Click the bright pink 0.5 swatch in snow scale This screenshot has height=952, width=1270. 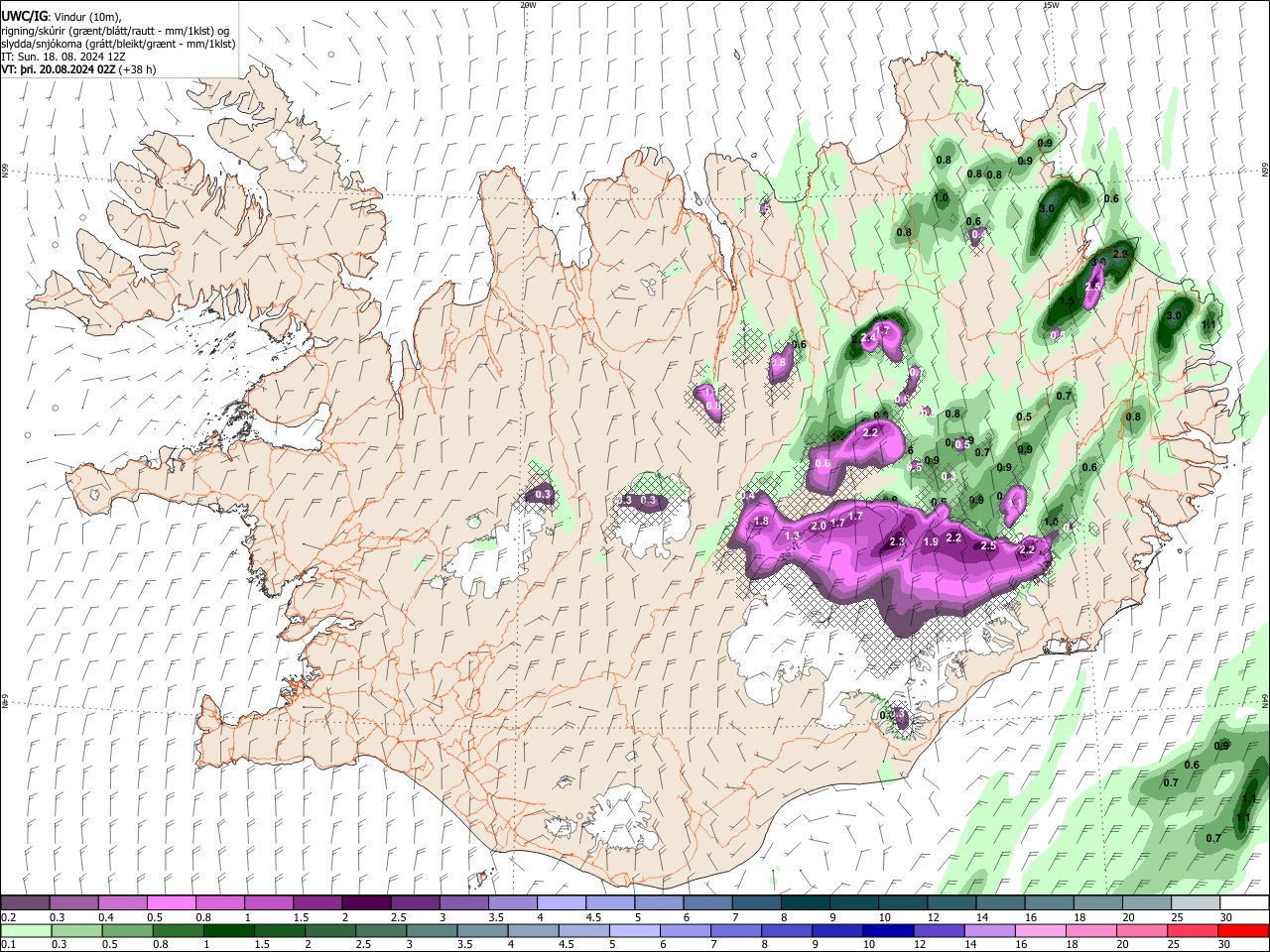click(x=171, y=903)
